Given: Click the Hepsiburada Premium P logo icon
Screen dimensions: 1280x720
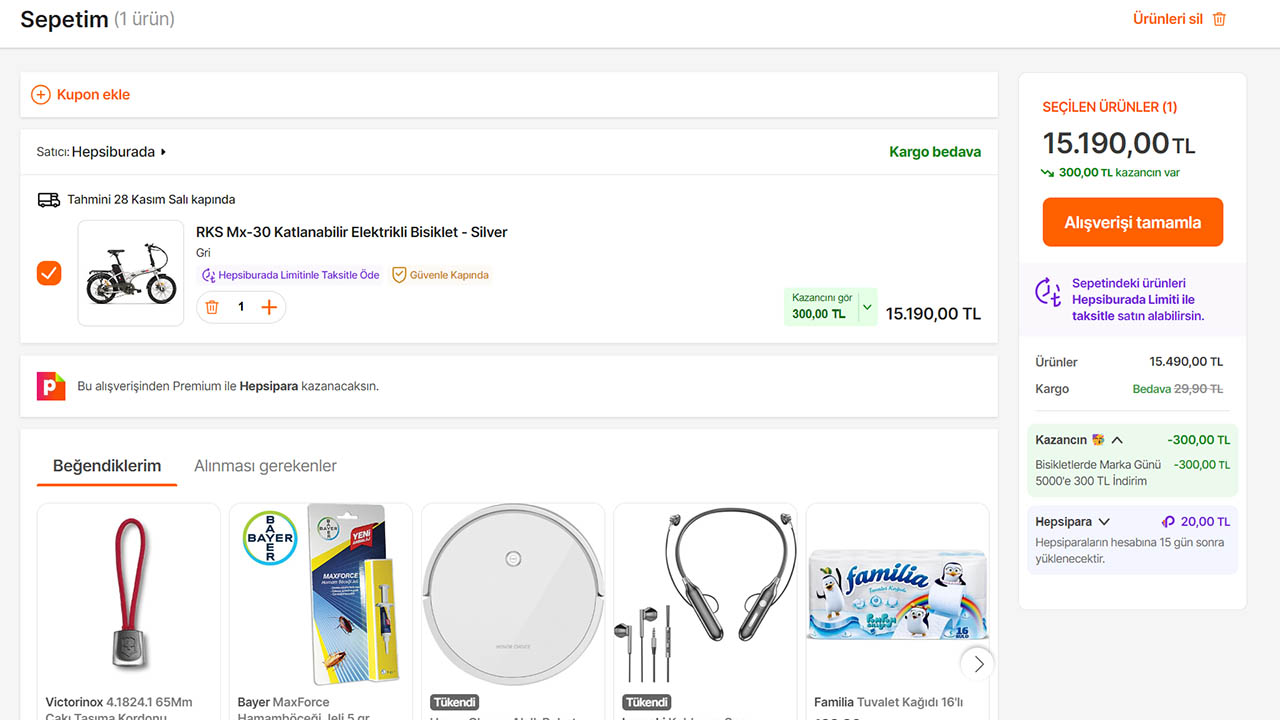Looking at the screenshot, I should point(51,386).
